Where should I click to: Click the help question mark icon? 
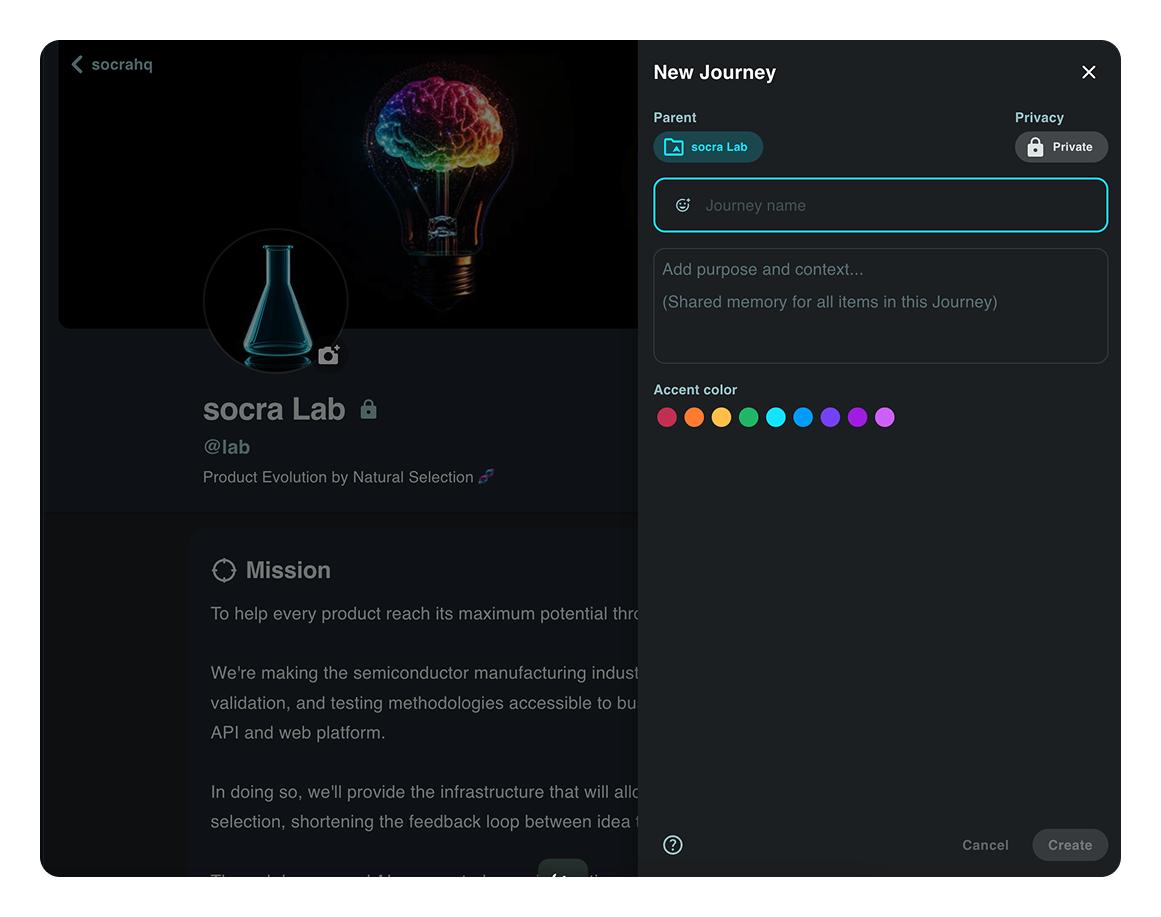(x=673, y=845)
